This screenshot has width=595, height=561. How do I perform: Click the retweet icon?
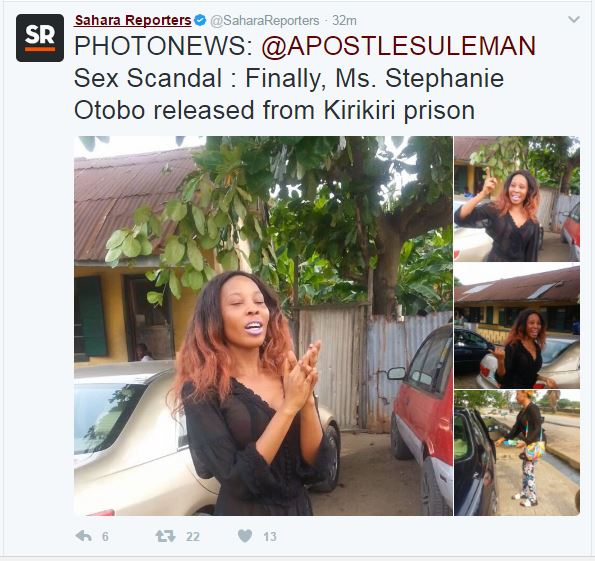pyautogui.click(x=165, y=536)
